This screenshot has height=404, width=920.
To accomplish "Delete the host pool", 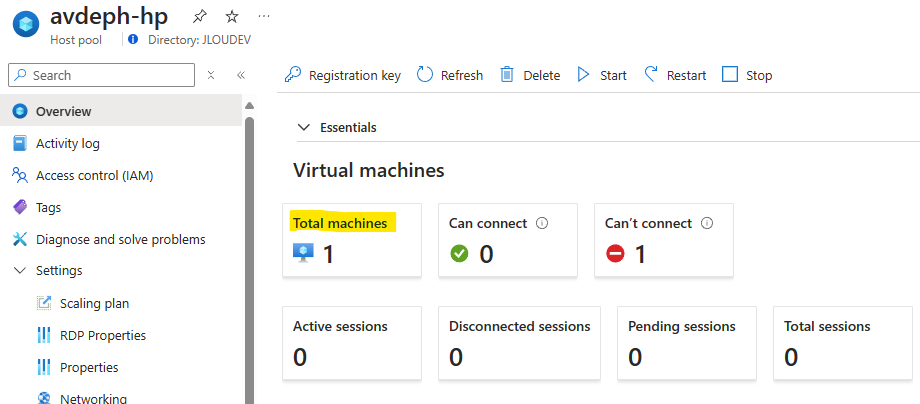I will click(530, 75).
